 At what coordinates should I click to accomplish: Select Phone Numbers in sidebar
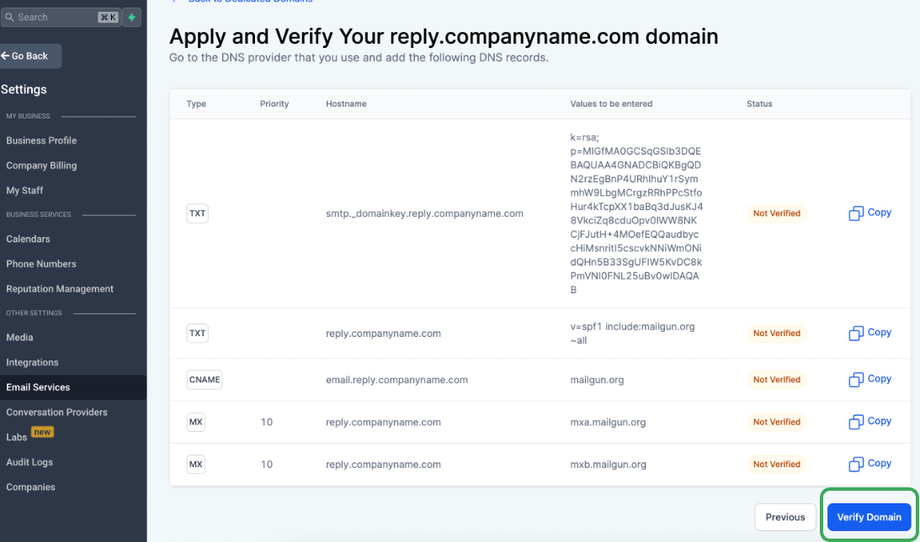point(41,264)
